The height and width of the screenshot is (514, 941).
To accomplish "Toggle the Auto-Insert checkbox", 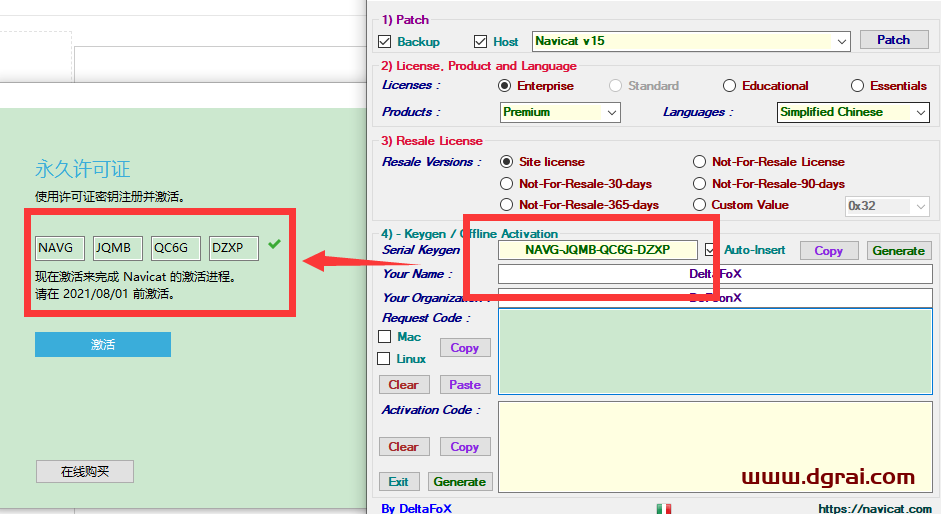I will pos(711,250).
